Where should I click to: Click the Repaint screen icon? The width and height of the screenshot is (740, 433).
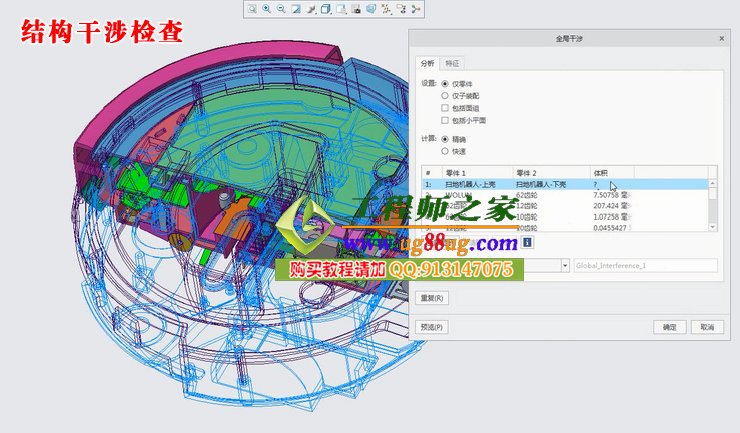point(296,9)
